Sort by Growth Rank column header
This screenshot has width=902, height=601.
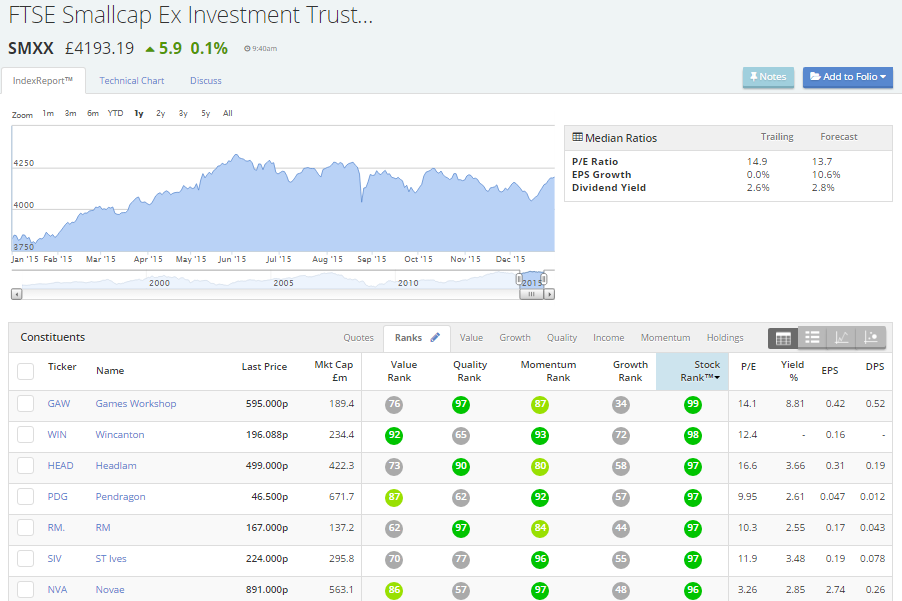630,371
